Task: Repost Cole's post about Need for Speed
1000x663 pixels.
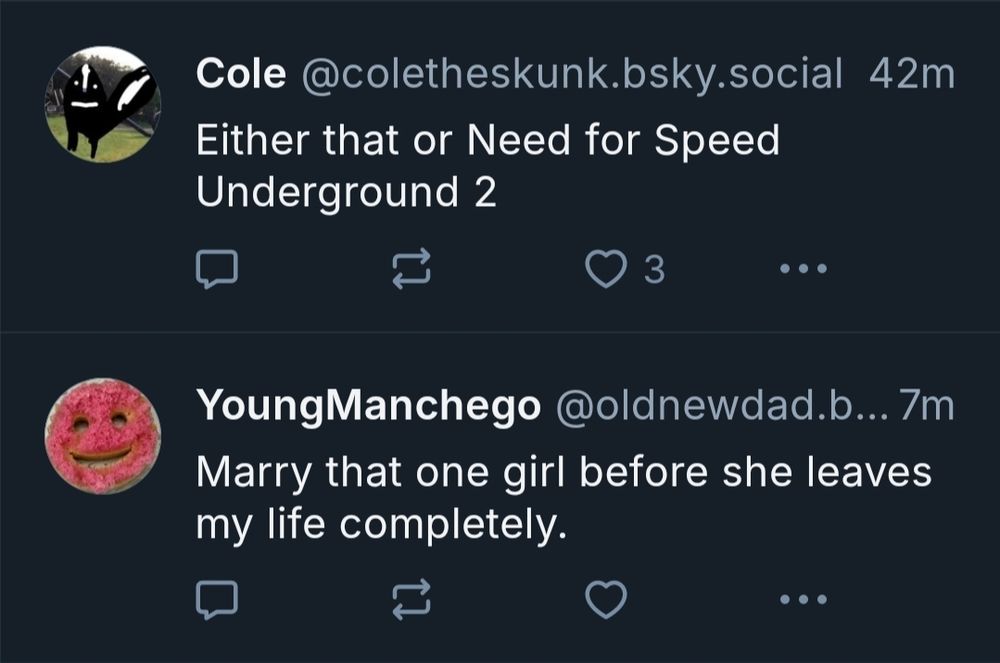Action: 414,267
